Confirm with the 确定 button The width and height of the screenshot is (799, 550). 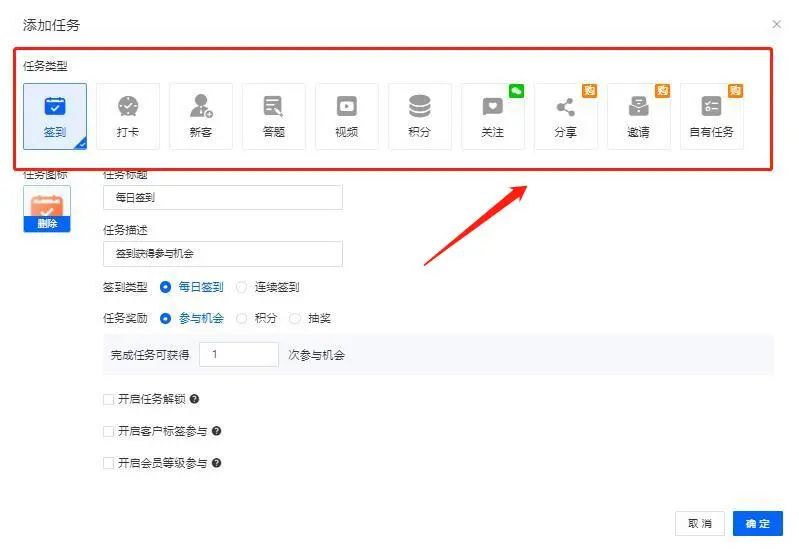click(758, 523)
